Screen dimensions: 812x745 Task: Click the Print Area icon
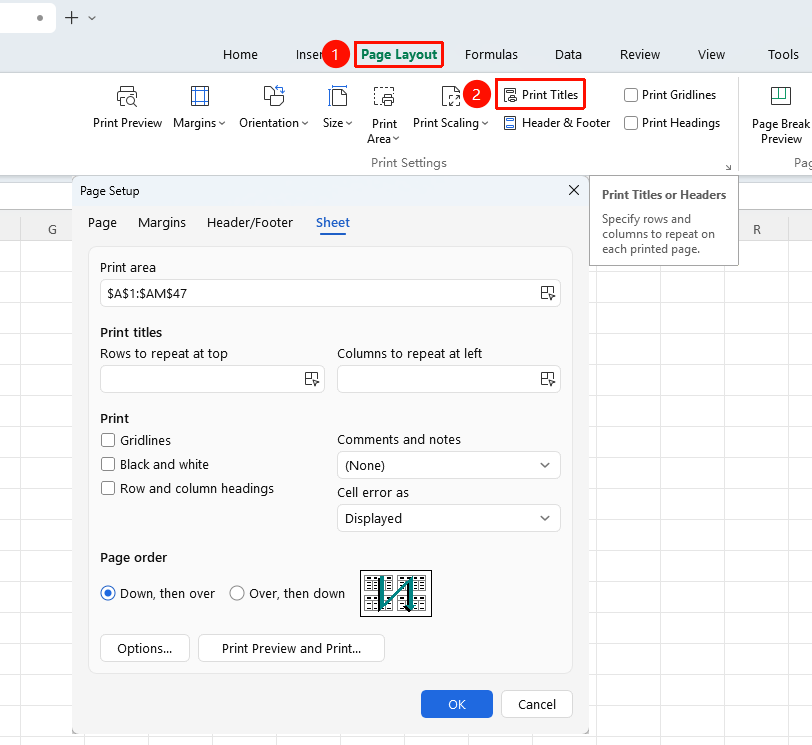(384, 96)
